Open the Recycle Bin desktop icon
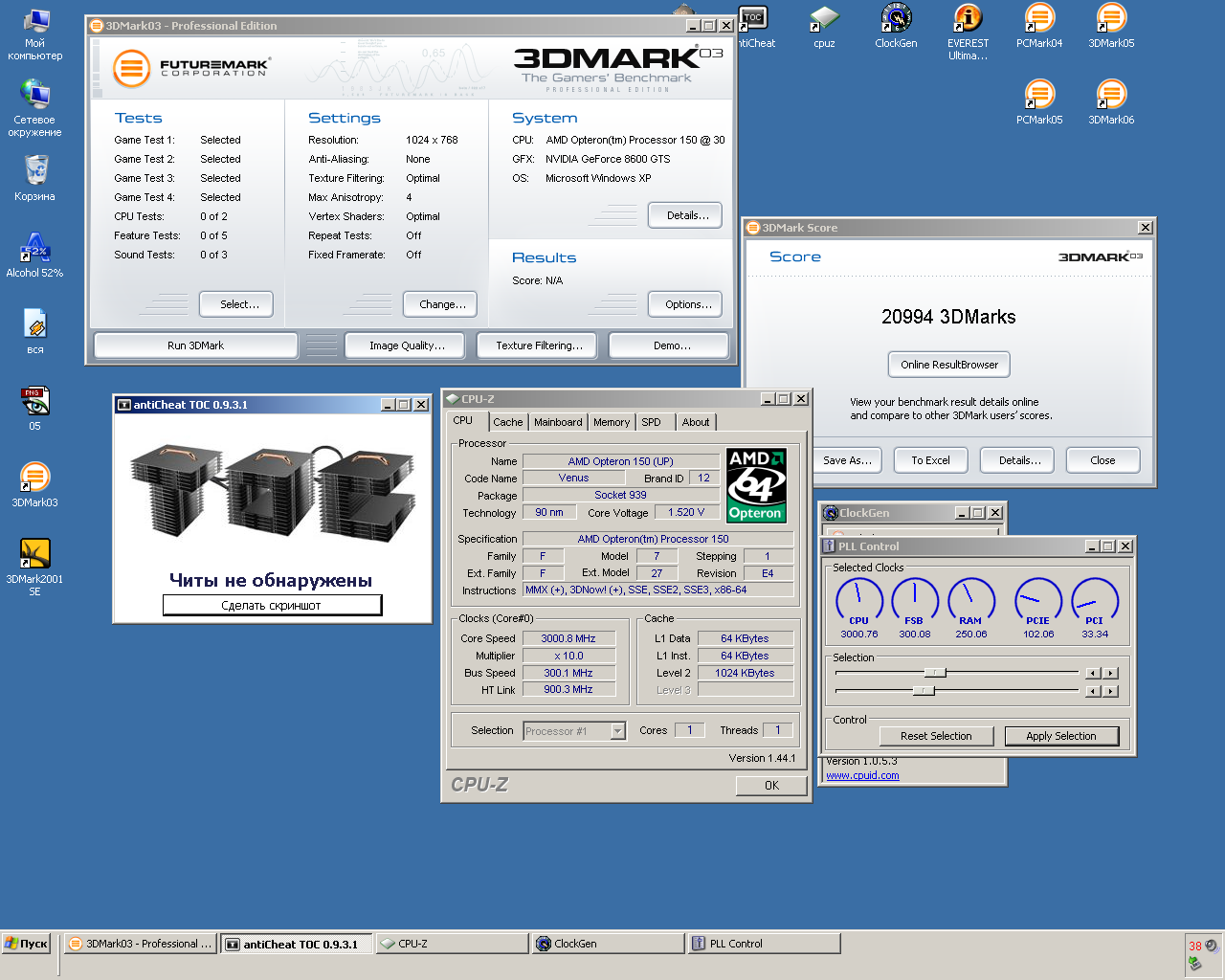This screenshot has height=980, width=1225. coord(35,178)
